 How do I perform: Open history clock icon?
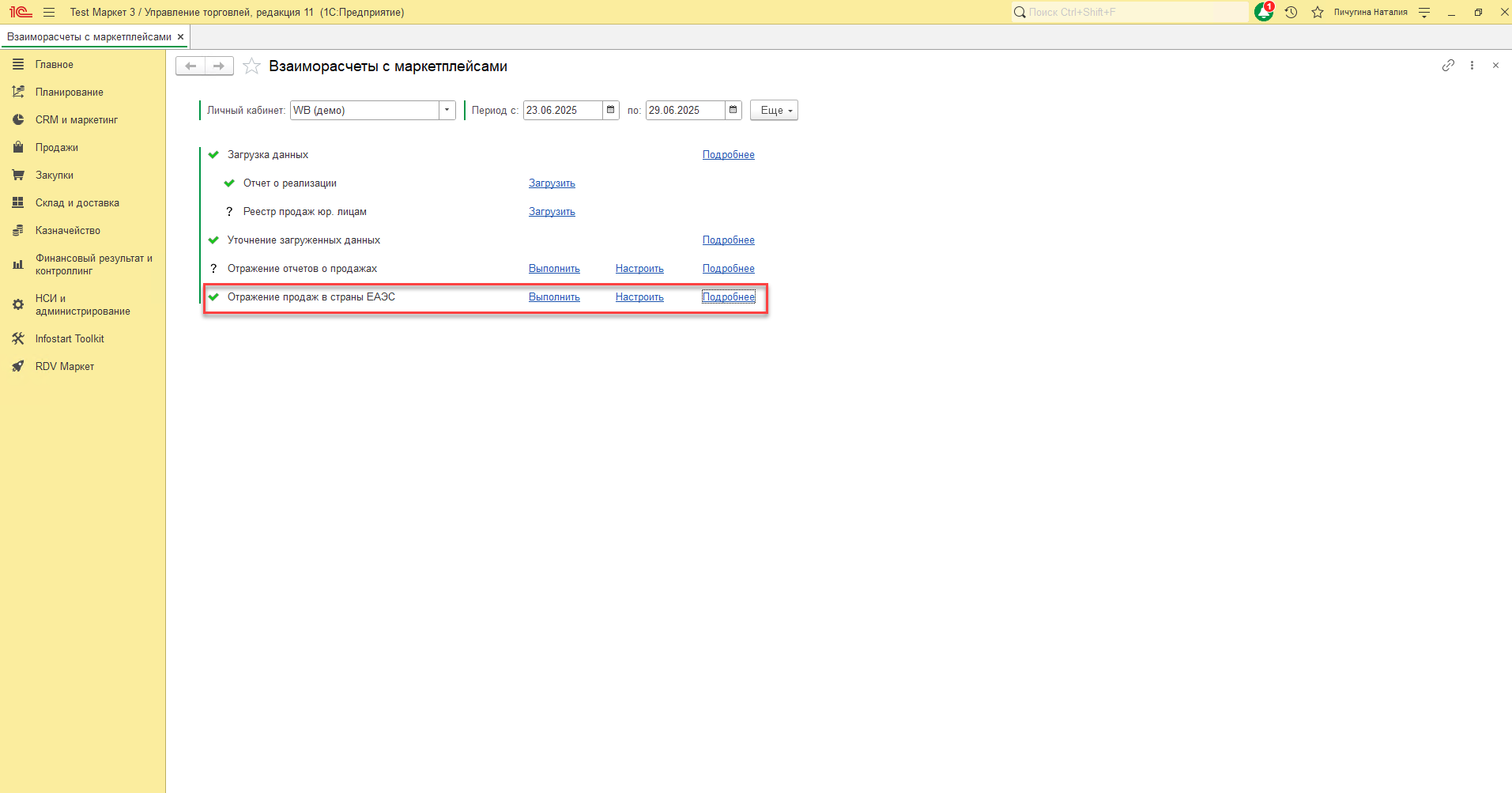[1291, 12]
